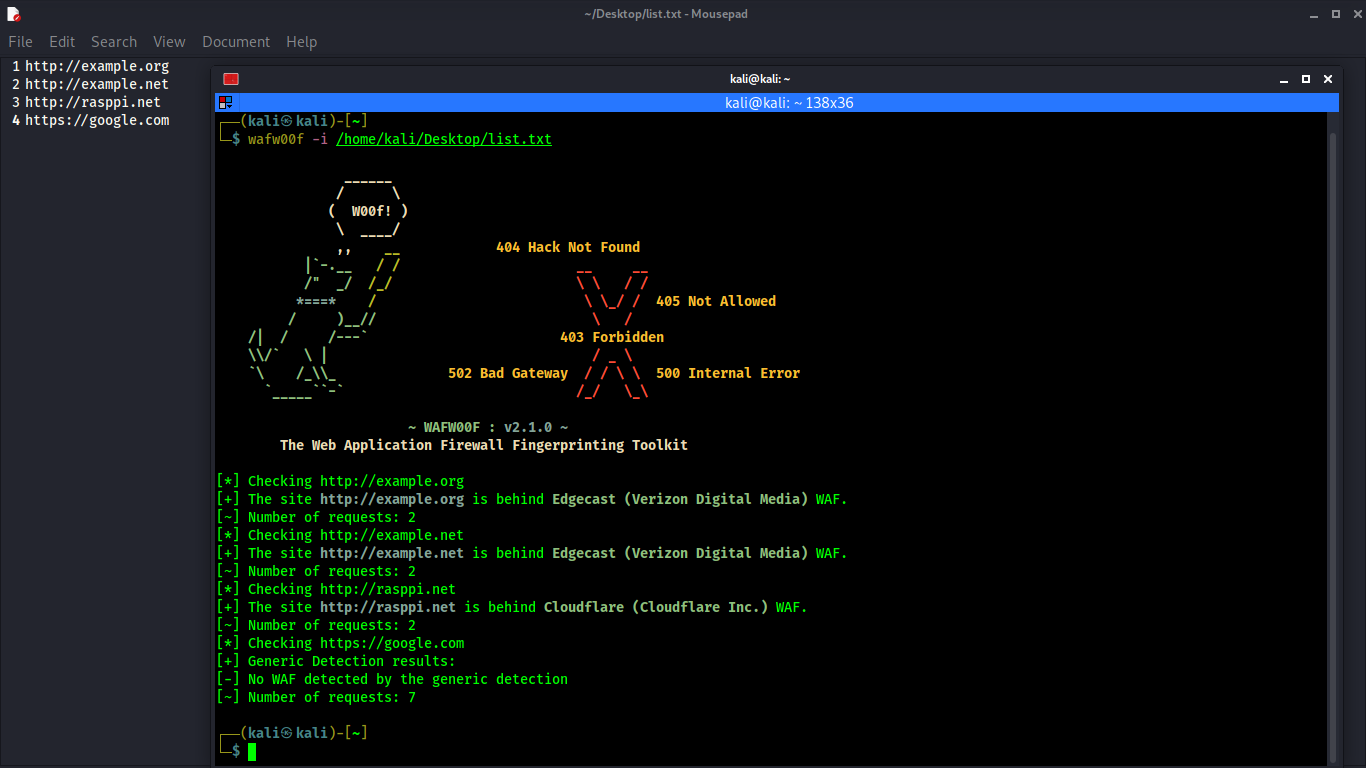Click the http://example.org text on line 1
Screen dimensions: 1366x768
tap(99, 66)
